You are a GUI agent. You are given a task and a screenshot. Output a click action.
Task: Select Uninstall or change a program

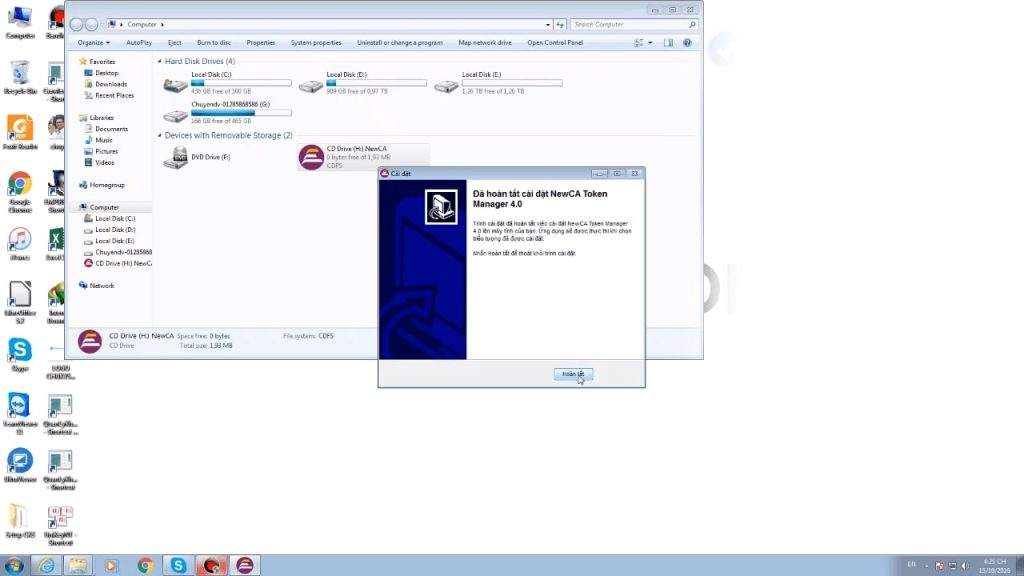coord(400,42)
